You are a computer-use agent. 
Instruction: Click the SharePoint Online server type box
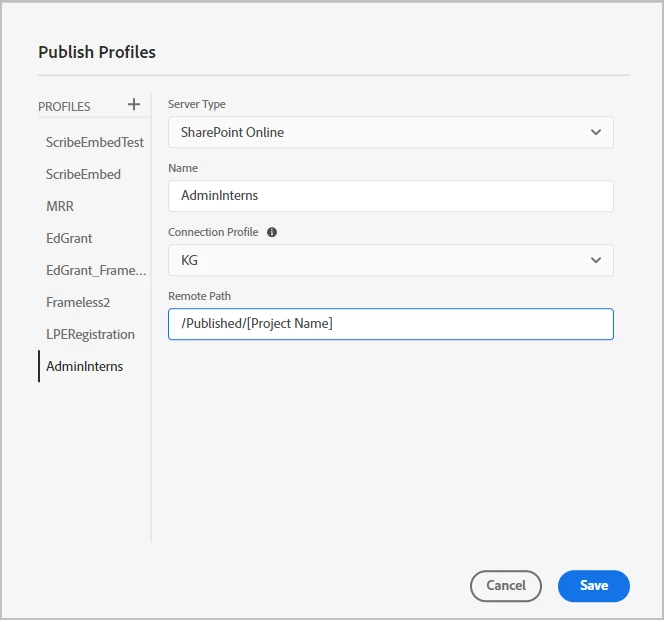pyautogui.click(x=380, y=132)
